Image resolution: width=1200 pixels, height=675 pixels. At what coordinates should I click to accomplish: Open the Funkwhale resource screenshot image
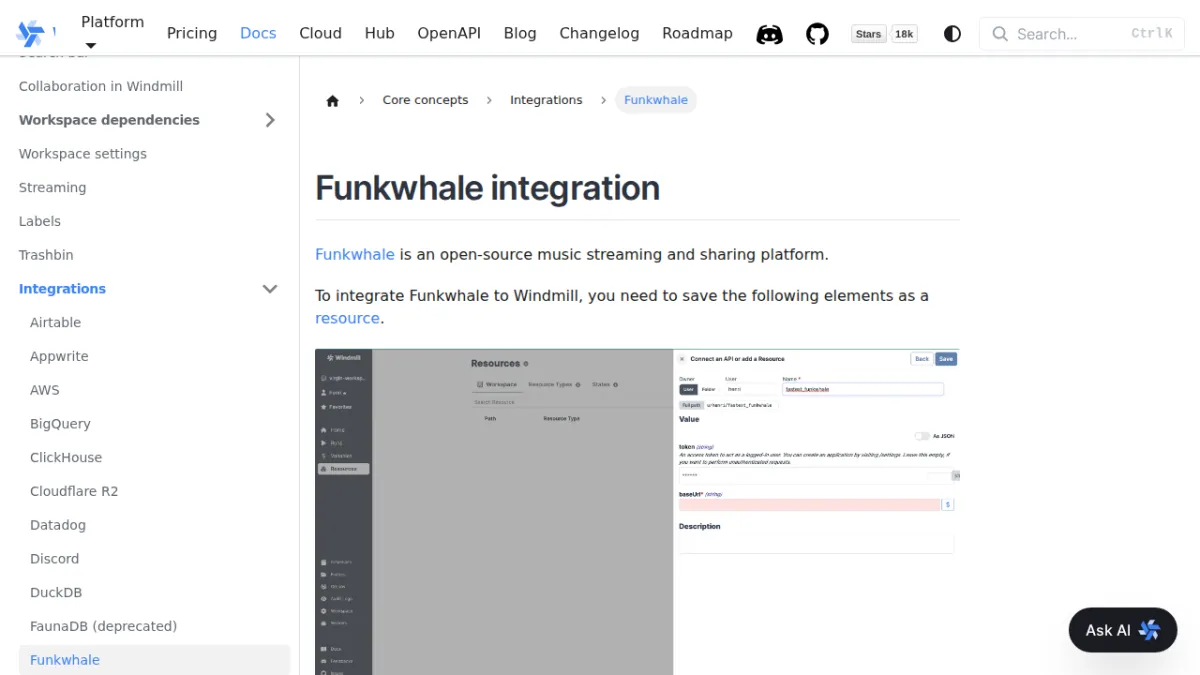(637, 512)
